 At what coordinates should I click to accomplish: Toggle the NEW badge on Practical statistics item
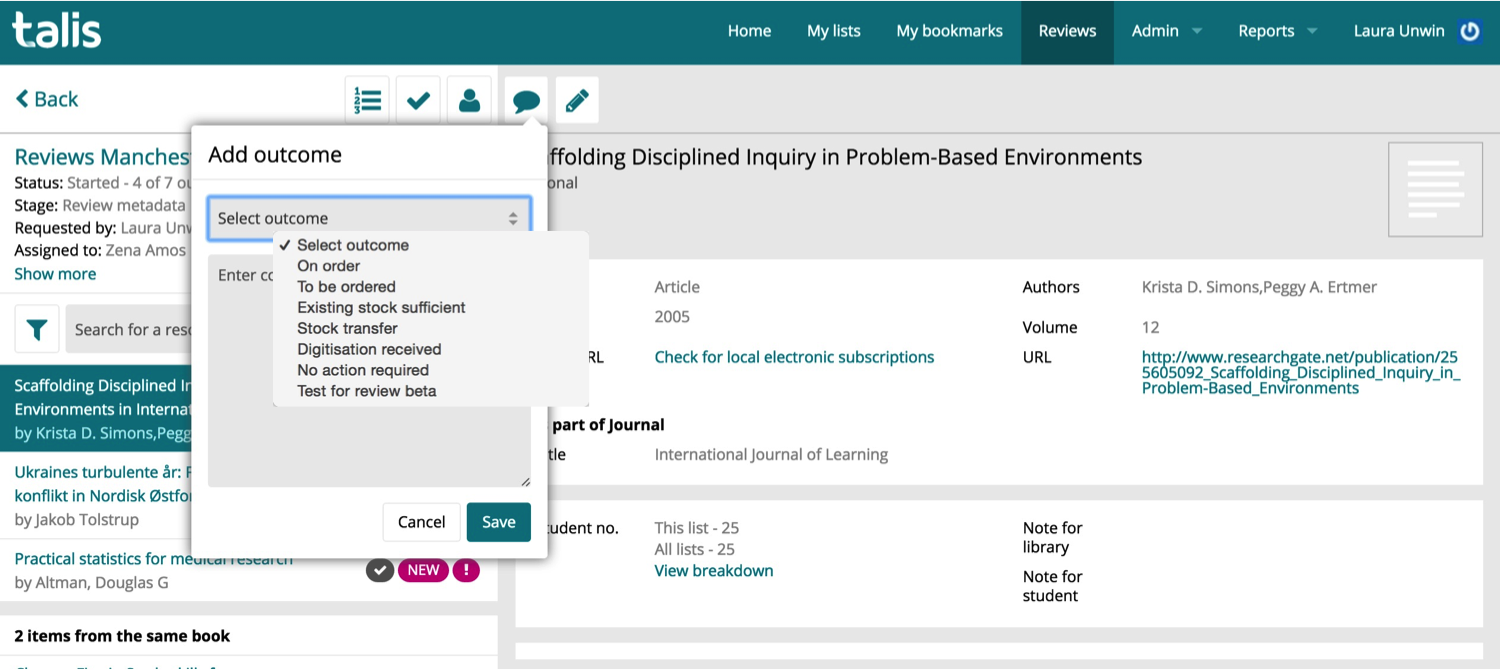[423, 569]
